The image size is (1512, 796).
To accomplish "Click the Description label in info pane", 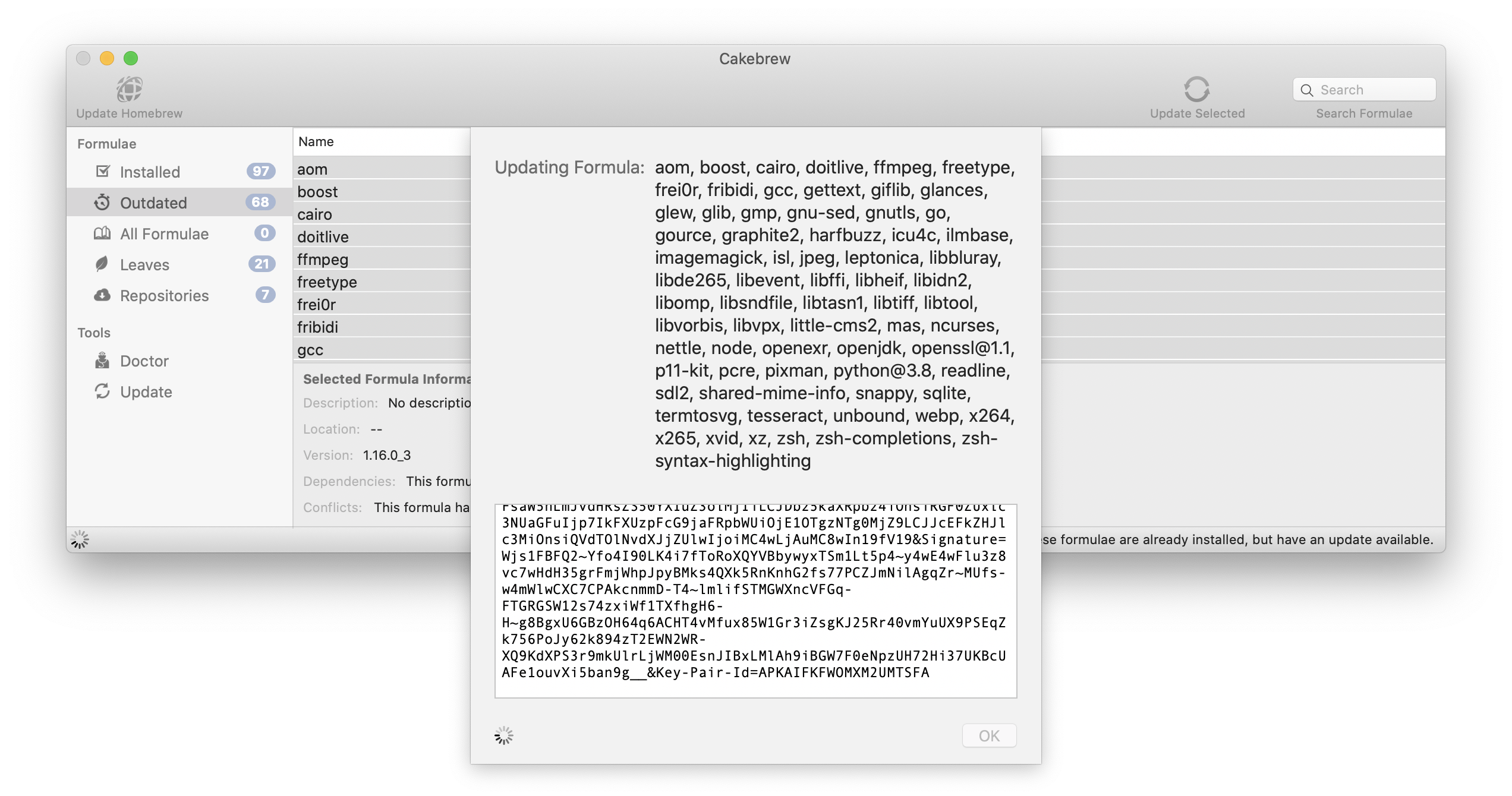I will (341, 403).
